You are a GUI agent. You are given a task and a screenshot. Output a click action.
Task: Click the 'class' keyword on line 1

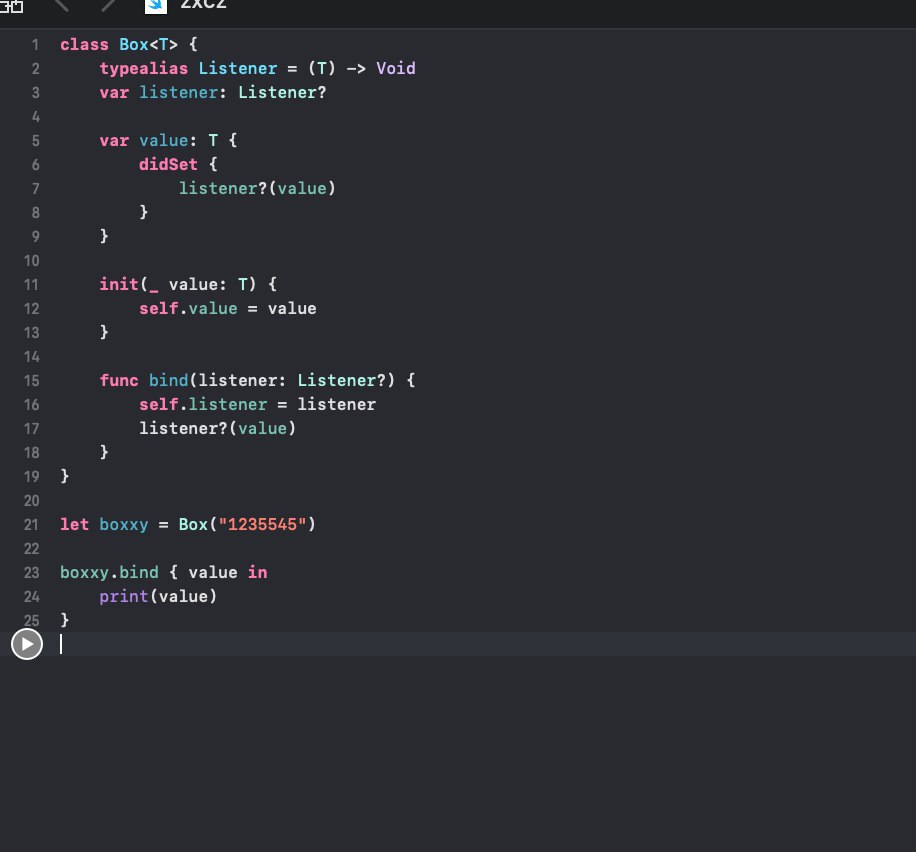84,44
